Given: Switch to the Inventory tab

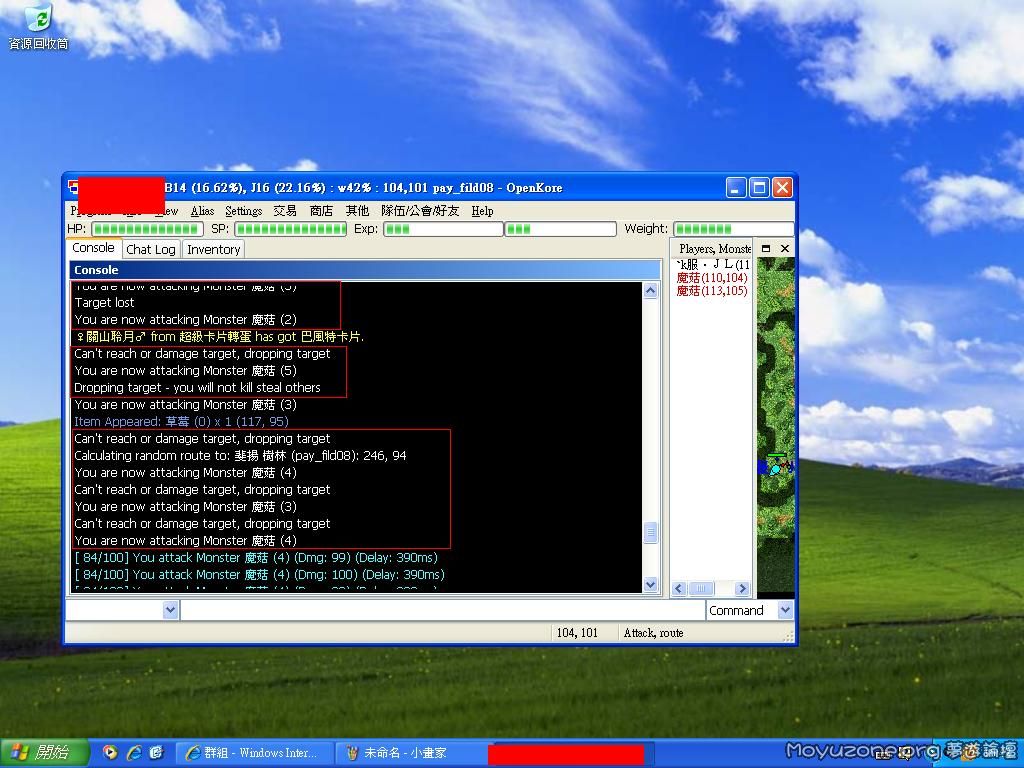Looking at the screenshot, I should [213, 249].
